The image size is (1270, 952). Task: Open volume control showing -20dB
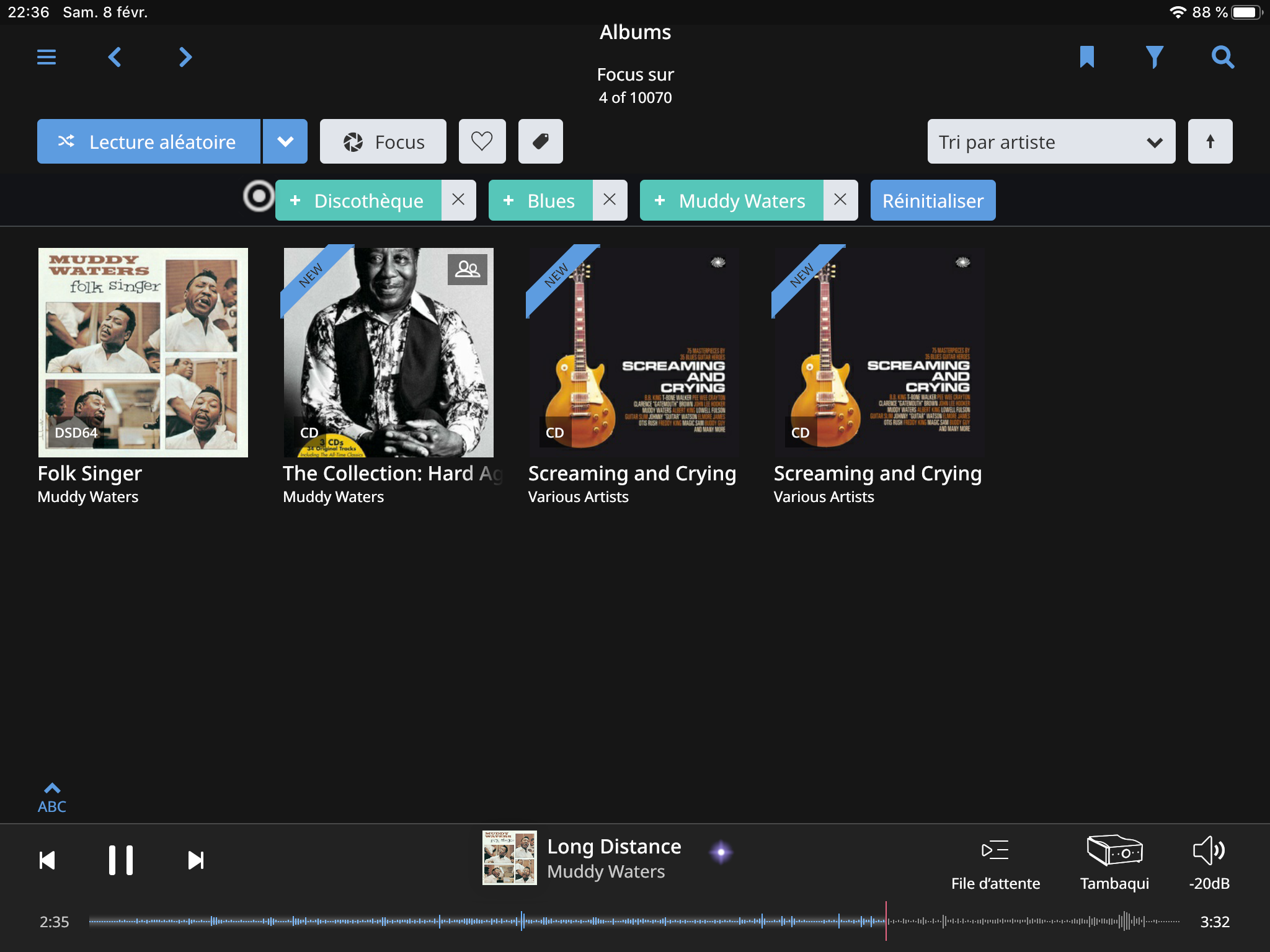(1209, 850)
